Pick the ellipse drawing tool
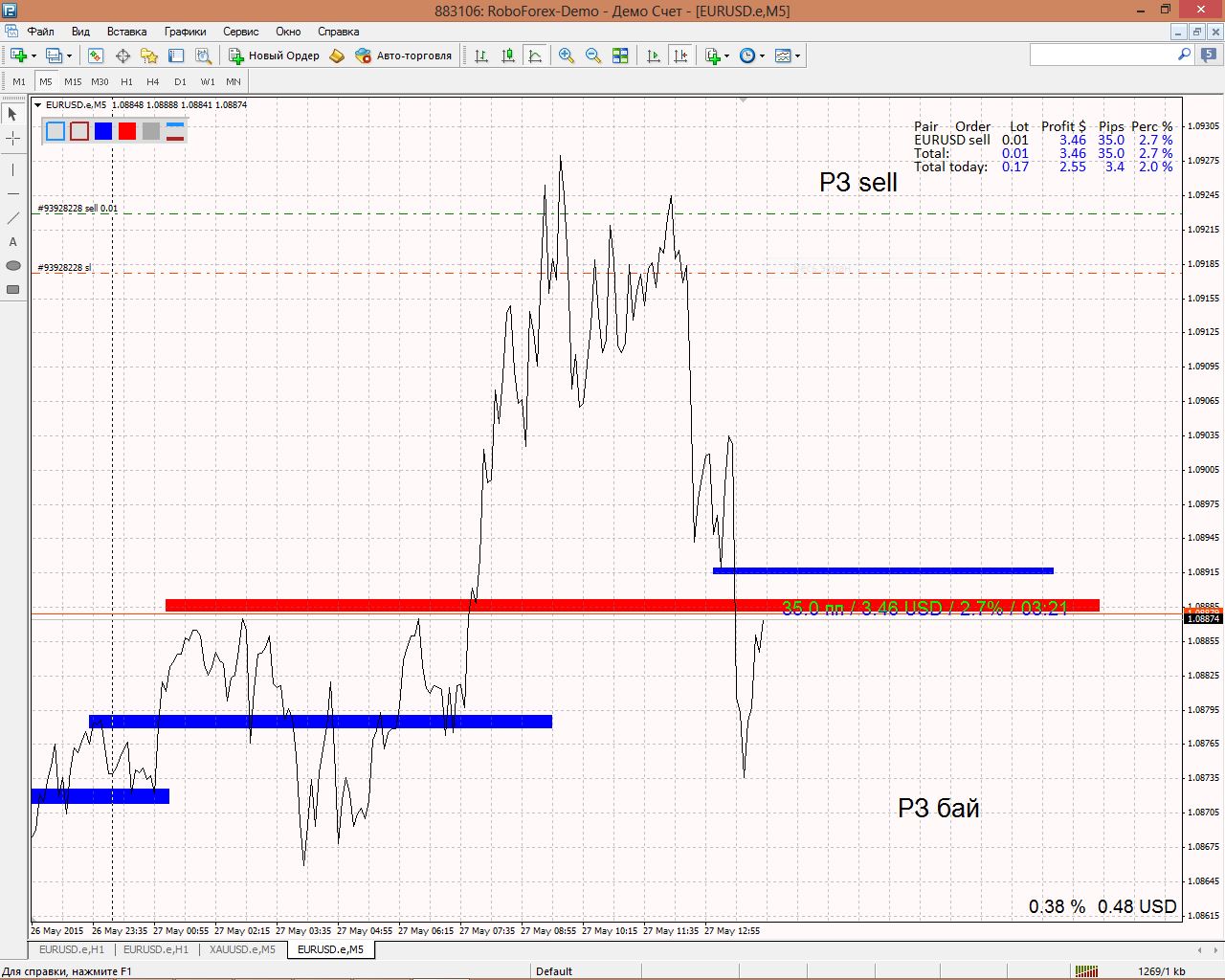This screenshot has width=1225, height=980. pyautogui.click(x=13, y=265)
